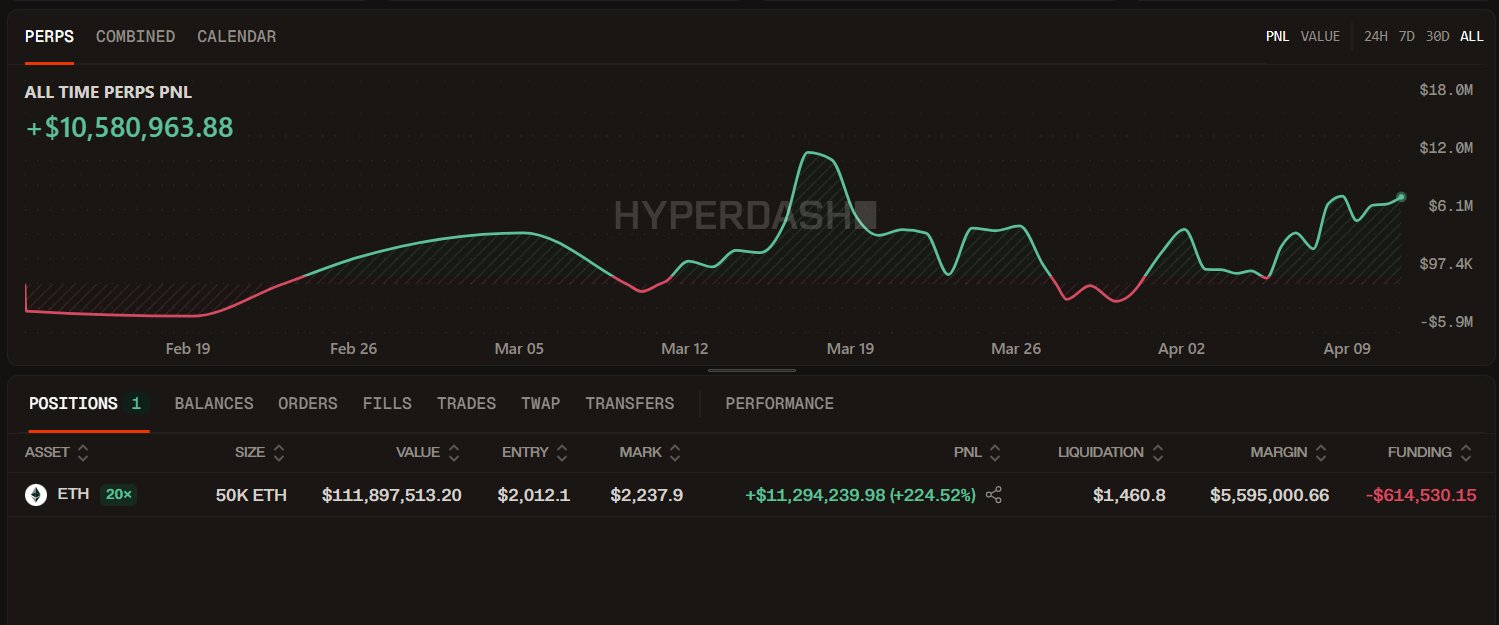The image size is (1499, 625).
Task: Sort positions by Liquidation column
Action: pyautogui.click(x=1157, y=453)
